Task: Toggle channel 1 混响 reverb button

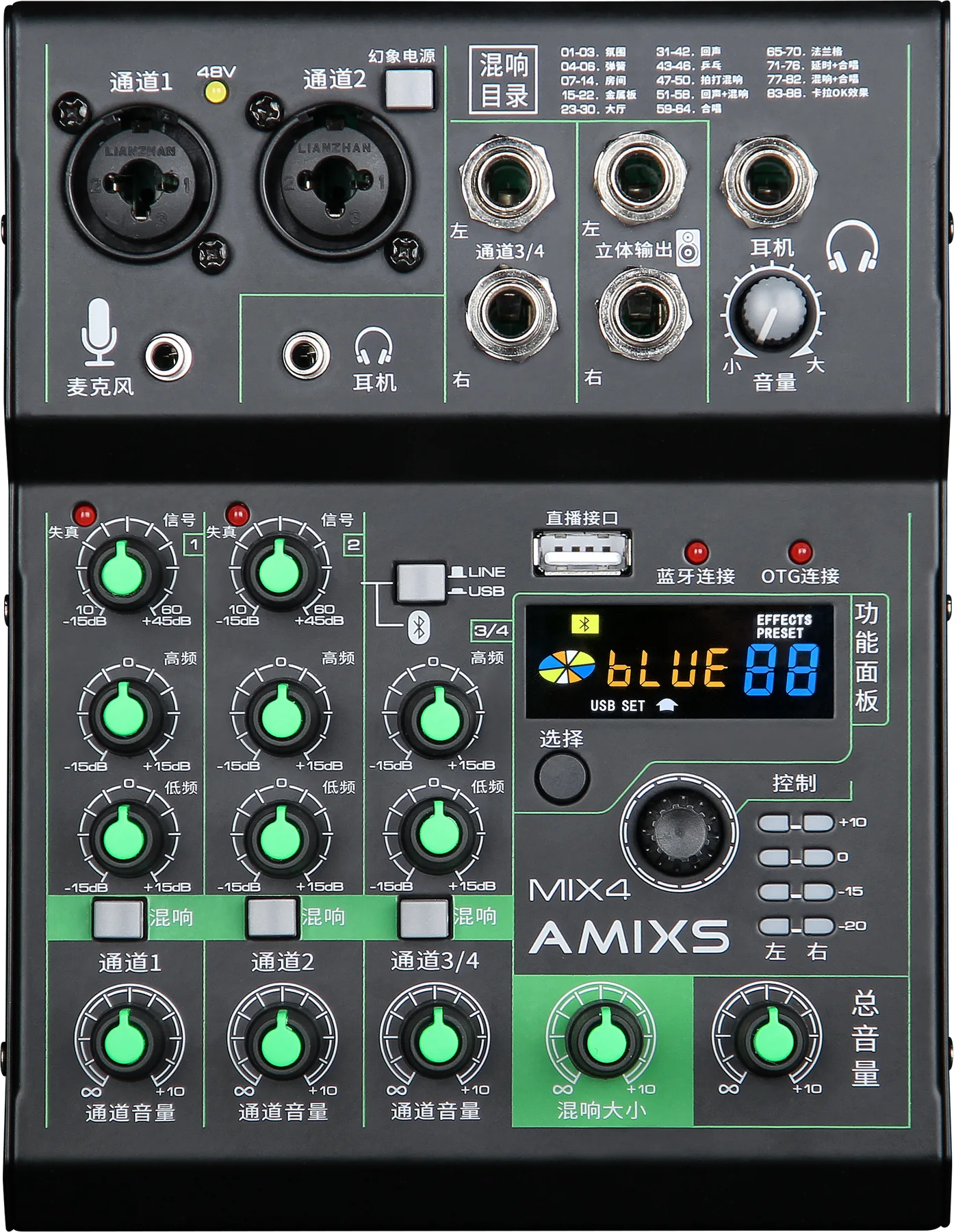Action: (x=118, y=919)
